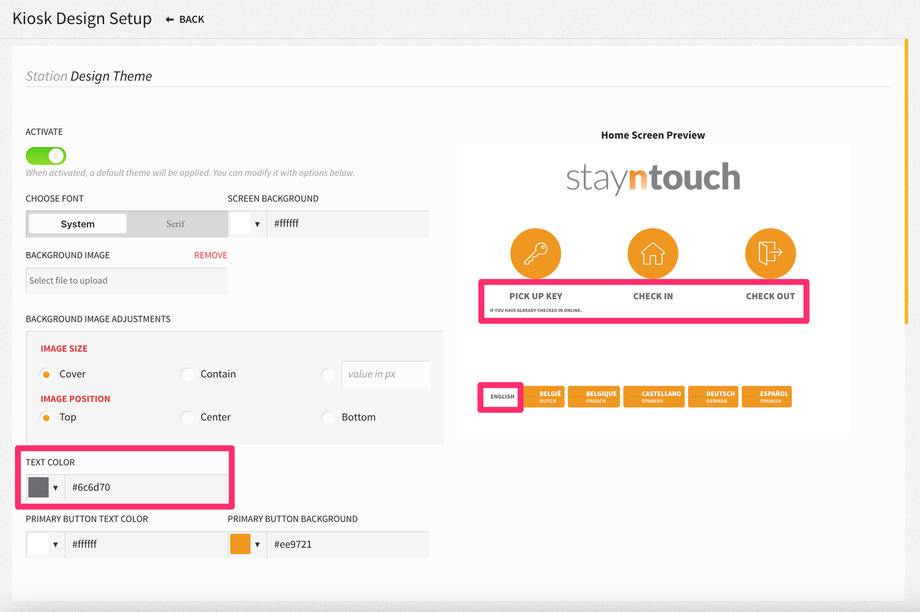Select the System font option
Viewport: 920px width, 612px height.
[x=77, y=224]
